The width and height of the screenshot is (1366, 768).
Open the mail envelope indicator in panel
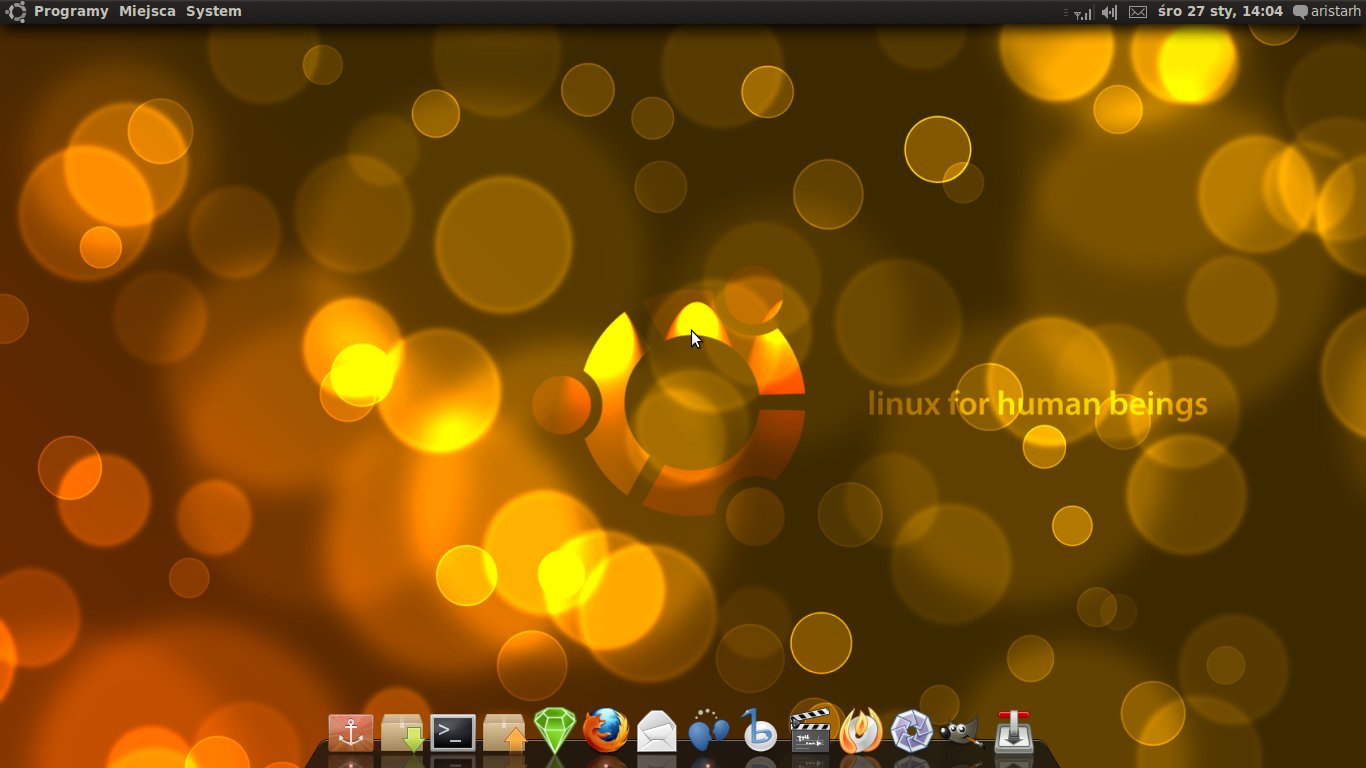1137,12
